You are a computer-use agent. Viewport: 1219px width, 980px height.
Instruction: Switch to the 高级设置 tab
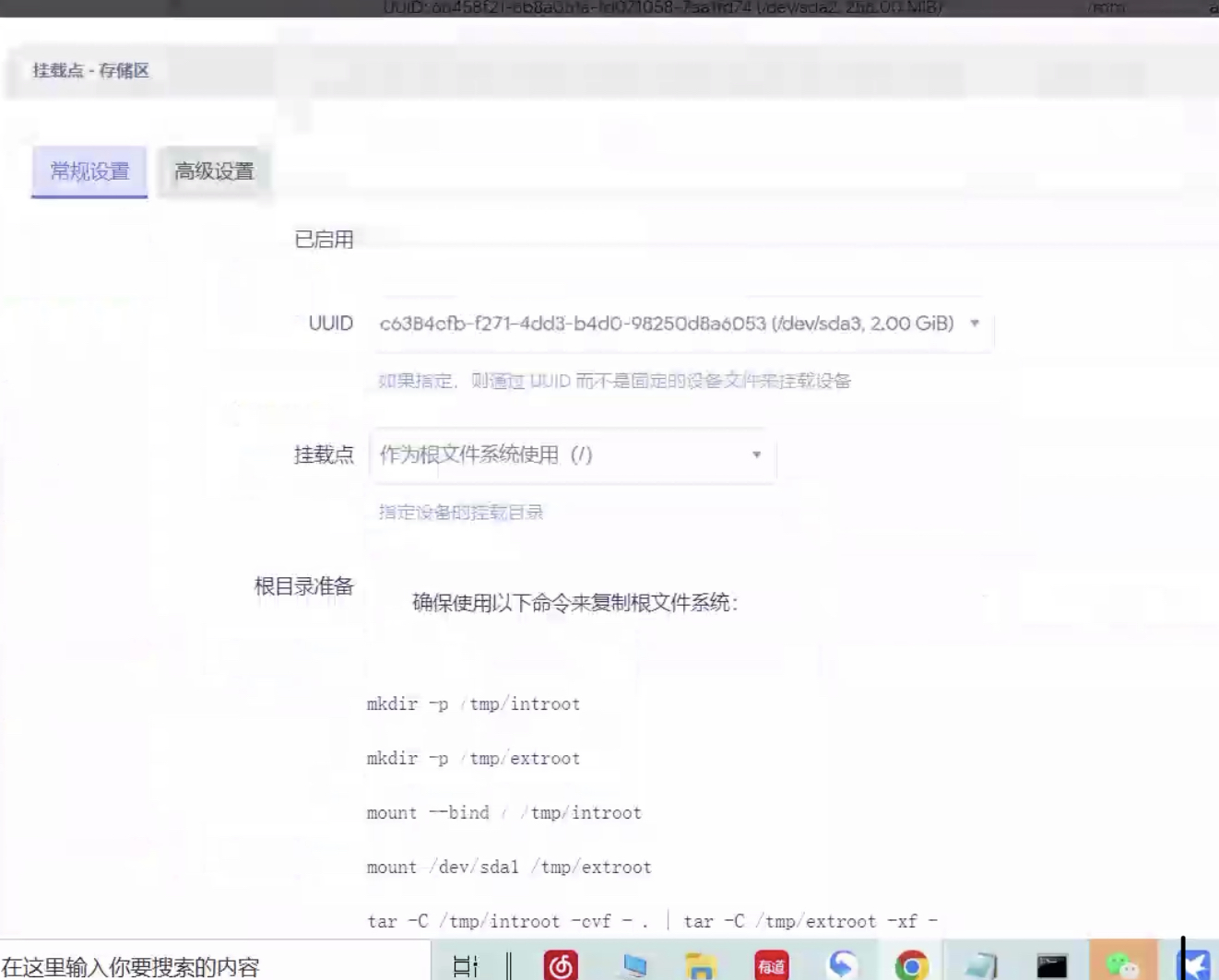(x=214, y=171)
